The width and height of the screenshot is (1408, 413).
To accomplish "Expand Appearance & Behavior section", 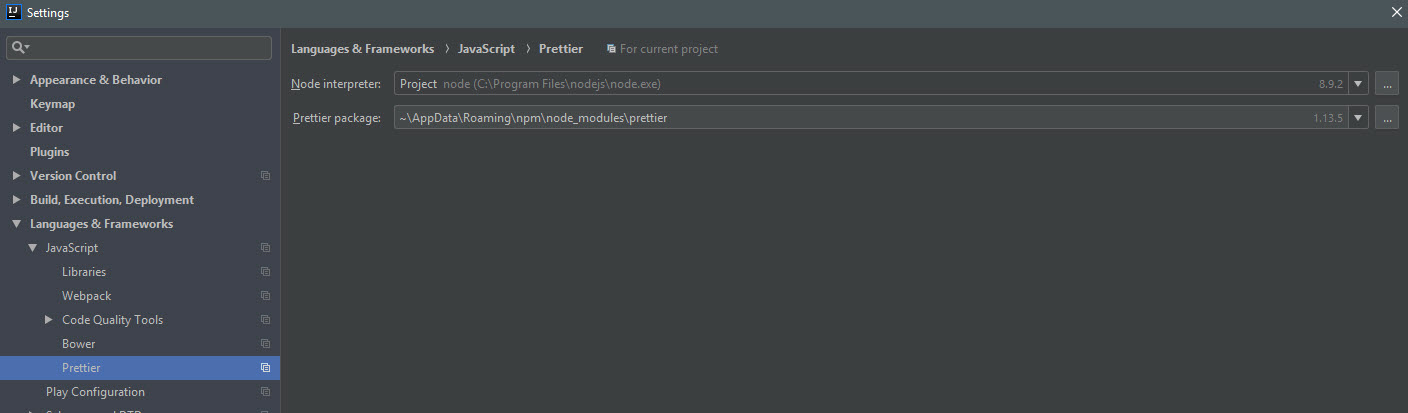I will coord(16,80).
